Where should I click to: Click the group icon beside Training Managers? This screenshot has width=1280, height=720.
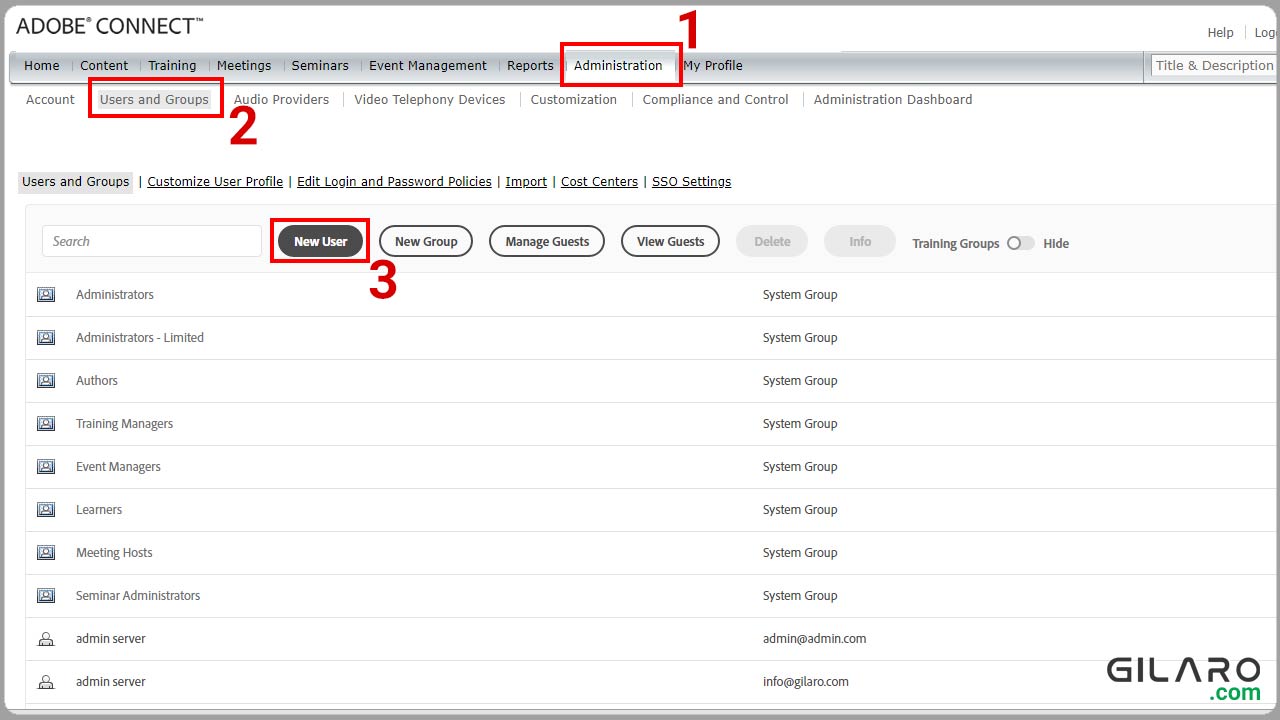(x=46, y=424)
